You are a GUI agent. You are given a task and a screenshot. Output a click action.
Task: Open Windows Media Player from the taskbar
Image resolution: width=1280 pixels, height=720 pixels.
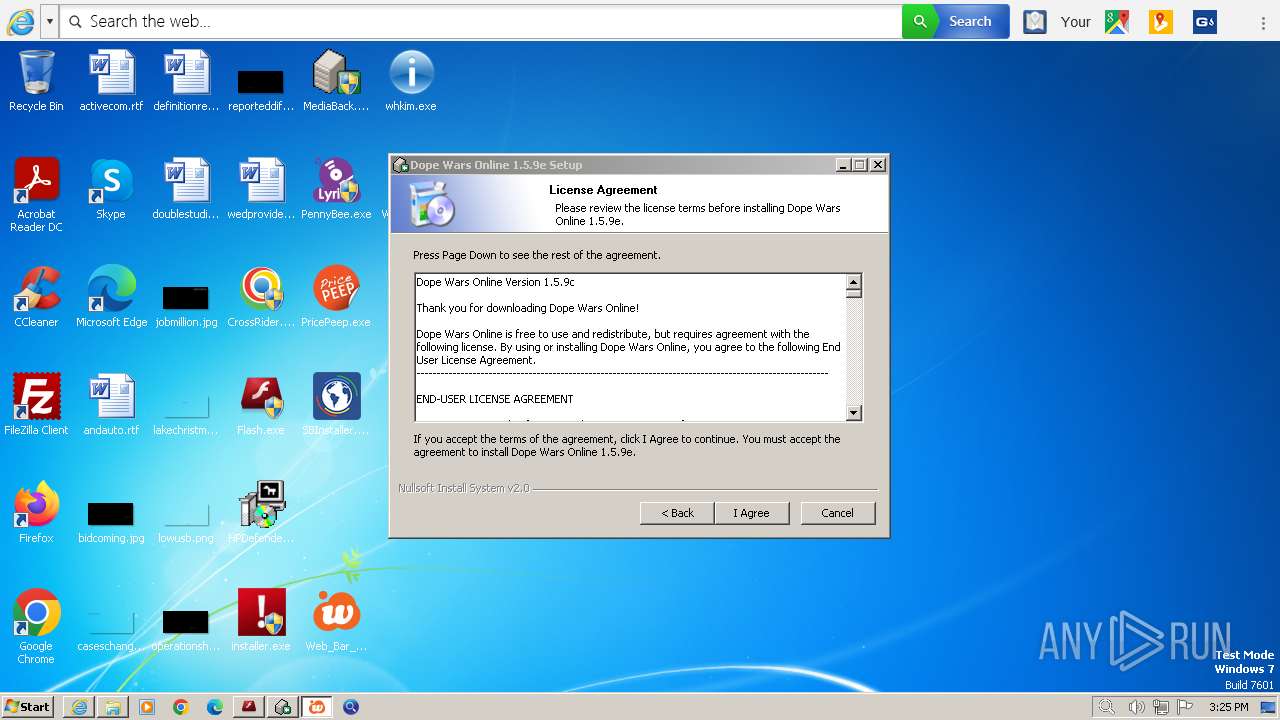click(x=147, y=707)
